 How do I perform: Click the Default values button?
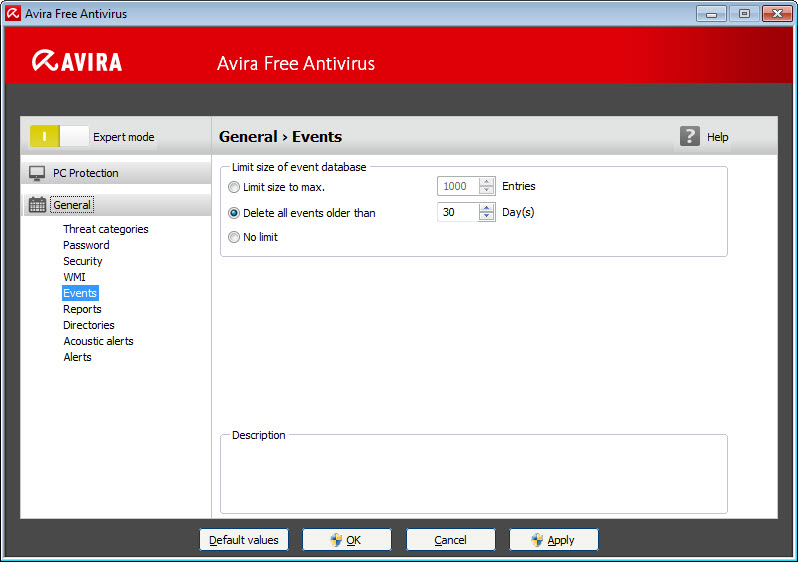coord(244,540)
